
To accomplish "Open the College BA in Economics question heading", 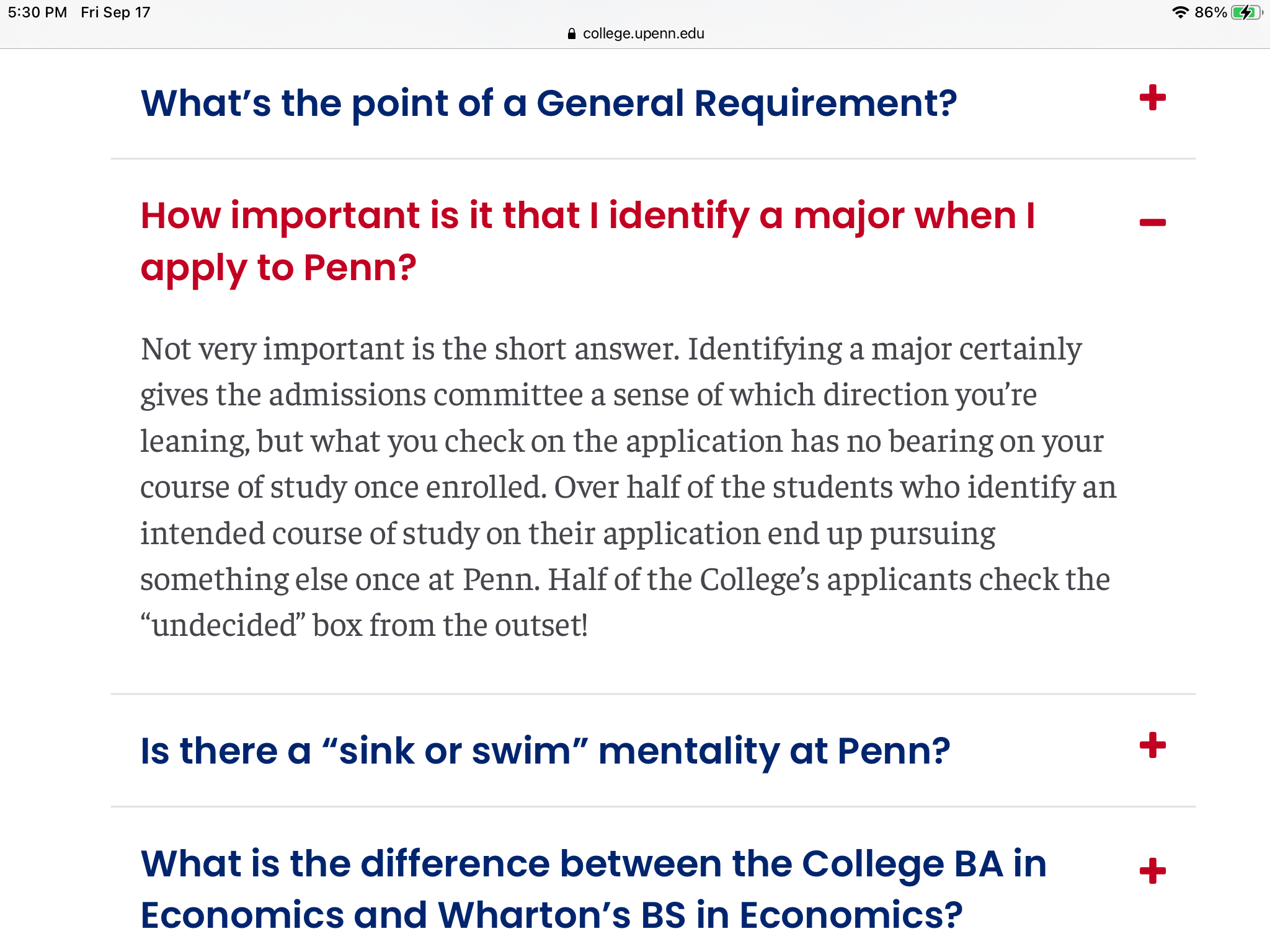I will pyautogui.click(x=593, y=889).
